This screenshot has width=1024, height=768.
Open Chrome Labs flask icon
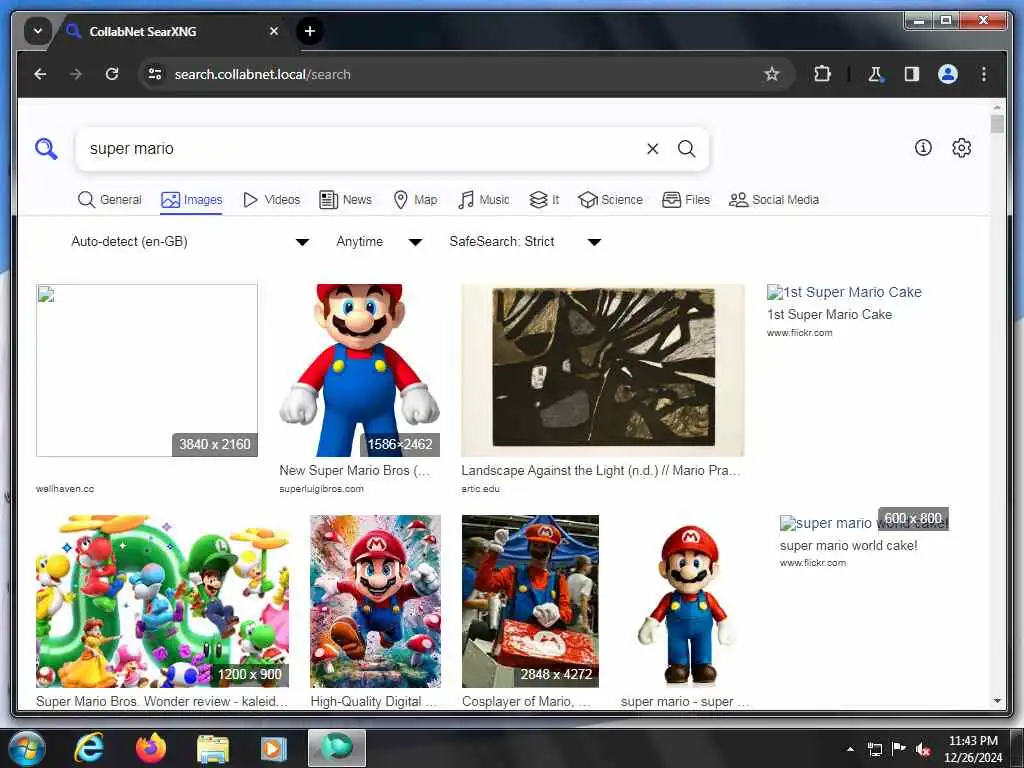875,74
